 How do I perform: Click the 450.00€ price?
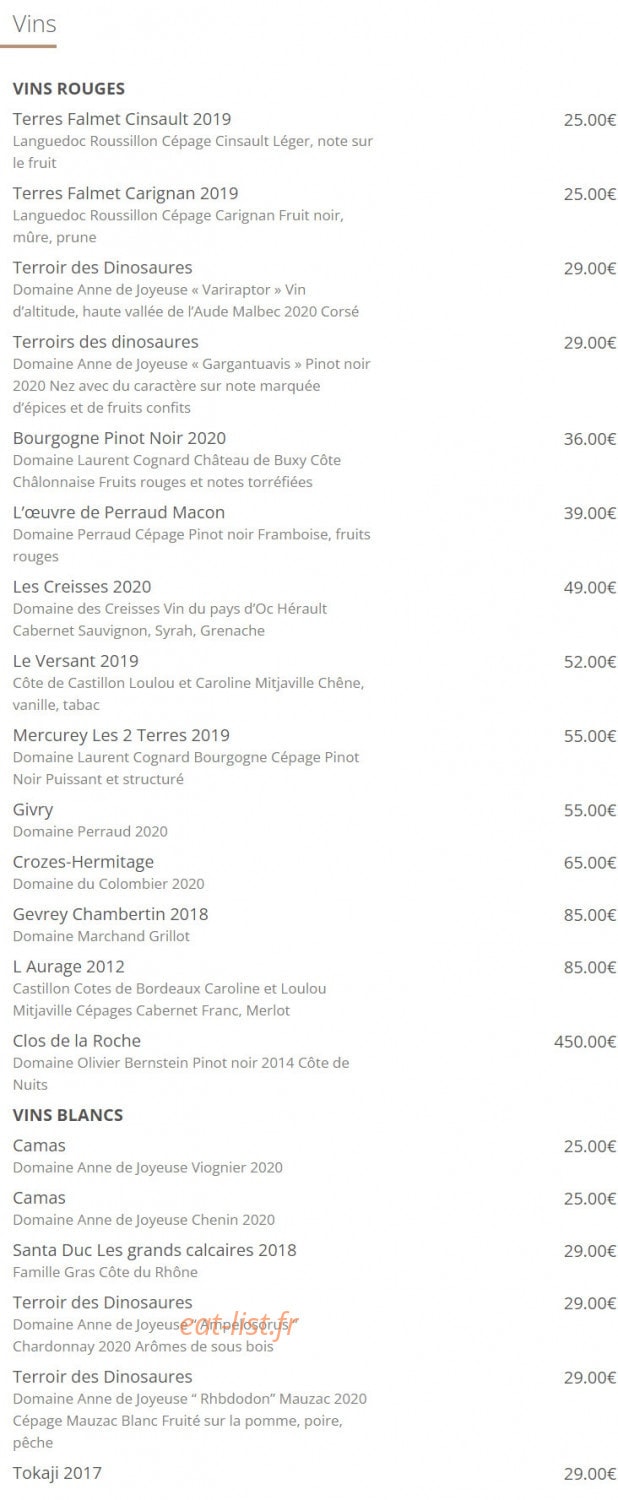(585, 1042)
